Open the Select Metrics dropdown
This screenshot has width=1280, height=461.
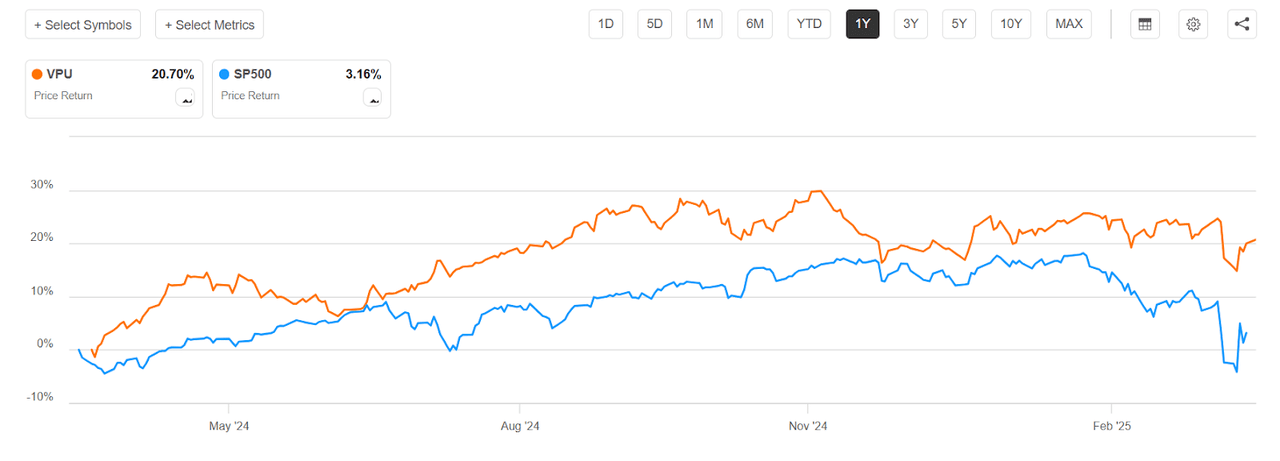pyautogui.click(x=209, y=24)
